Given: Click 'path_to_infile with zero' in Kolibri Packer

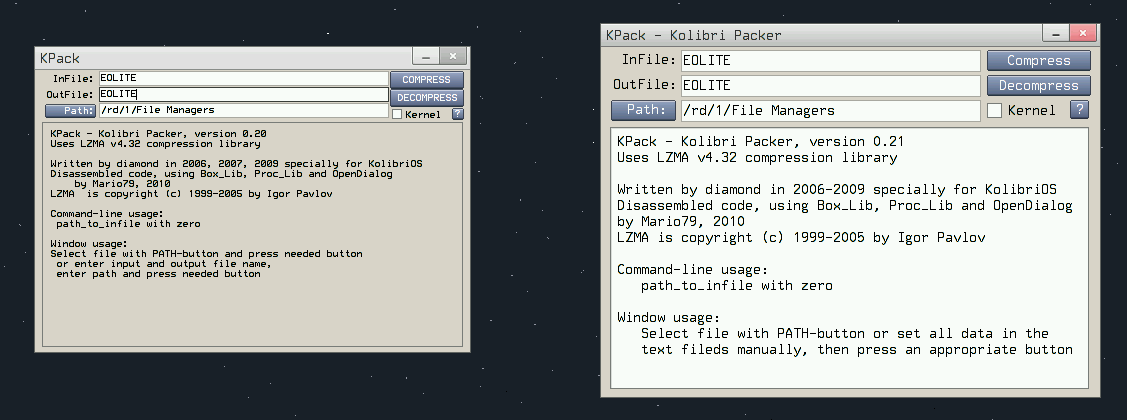Looking at the screenshot, I should pyautogui.click(x=737, y=286).
